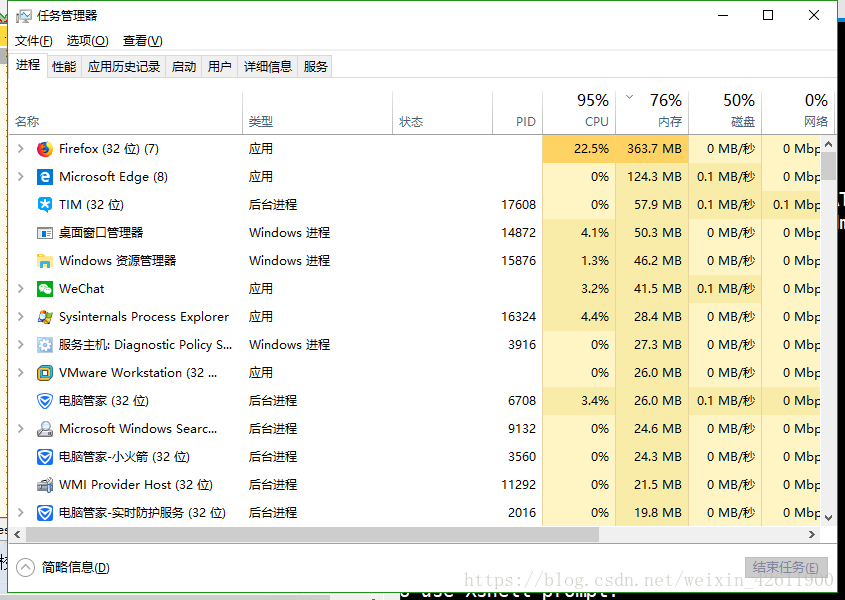Sort by the 网络 column header

pos(798,113)
